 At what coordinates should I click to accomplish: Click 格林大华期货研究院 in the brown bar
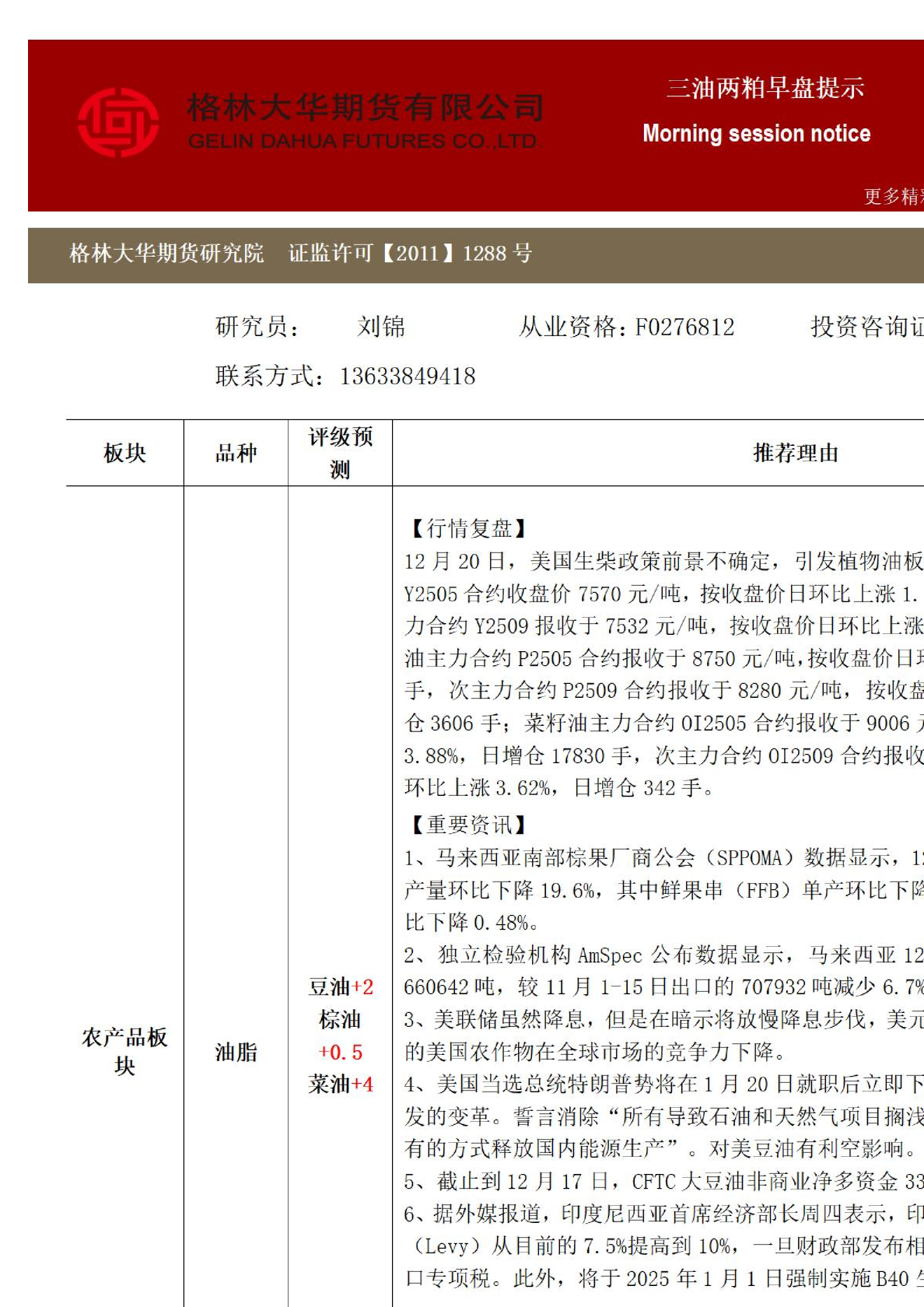166,254
